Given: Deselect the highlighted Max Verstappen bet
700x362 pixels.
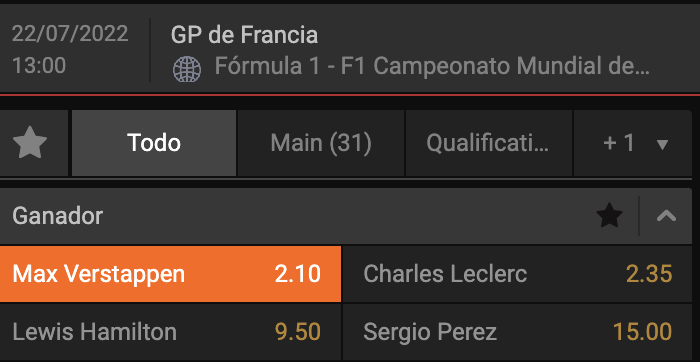Looking at the screenshot, I should pos(170,274).
